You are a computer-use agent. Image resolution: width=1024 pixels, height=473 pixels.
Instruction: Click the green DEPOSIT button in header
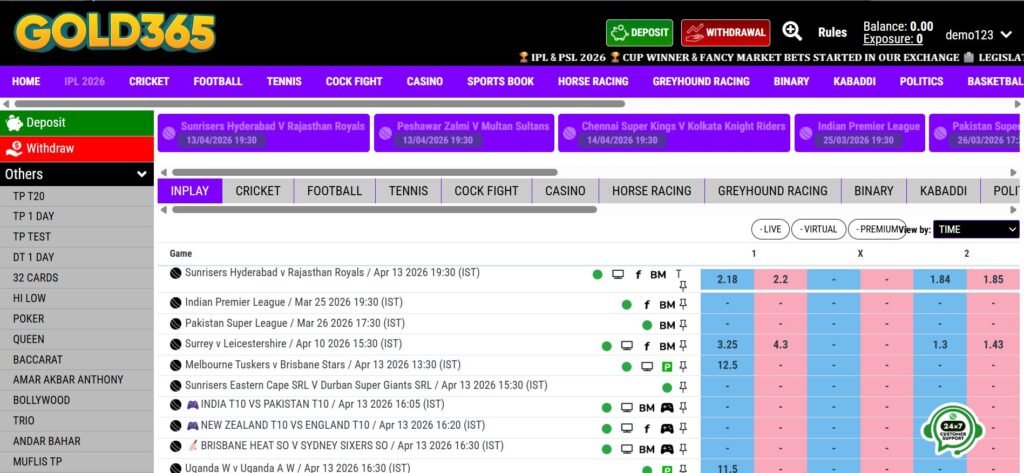(639, 33)
